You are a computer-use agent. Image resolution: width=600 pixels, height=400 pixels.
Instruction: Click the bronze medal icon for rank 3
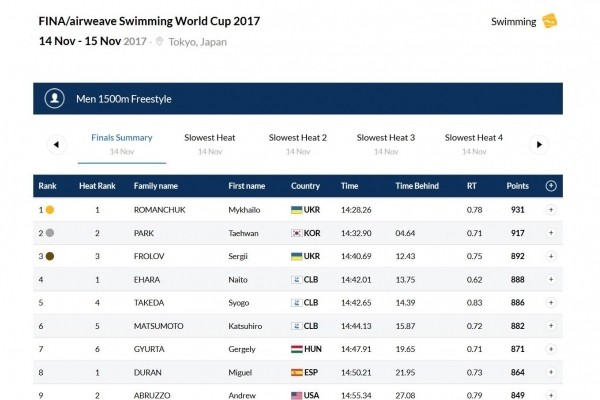pyautogui.click(x=50, y=256)
